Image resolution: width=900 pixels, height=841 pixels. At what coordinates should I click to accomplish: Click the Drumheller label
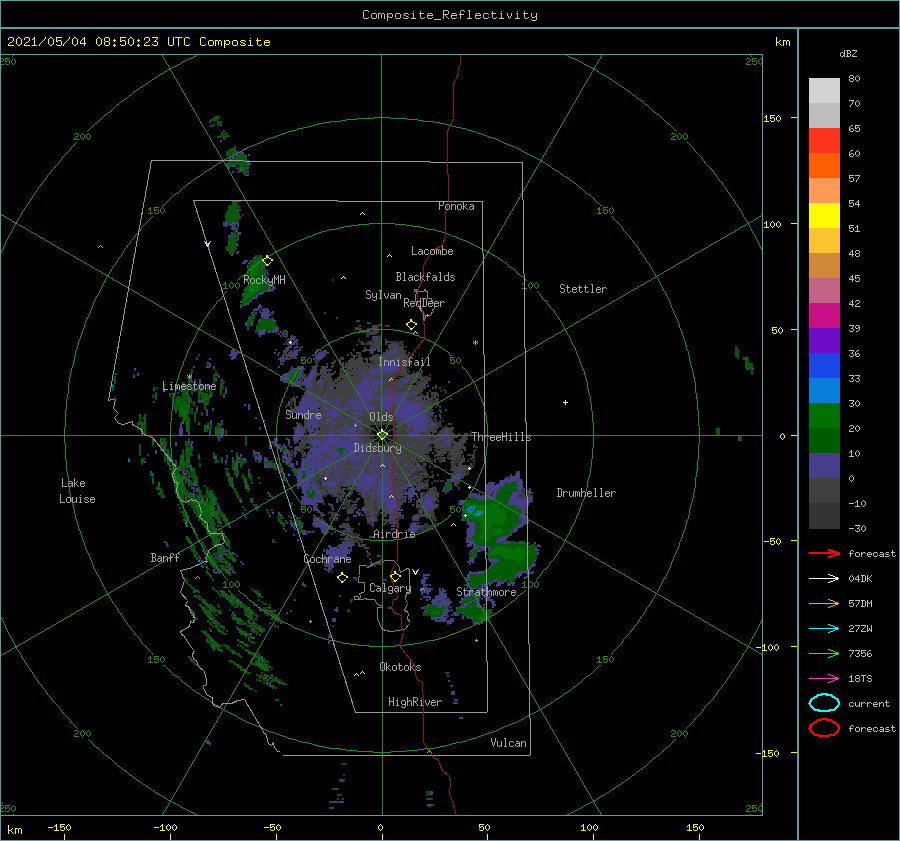[586, 493]
